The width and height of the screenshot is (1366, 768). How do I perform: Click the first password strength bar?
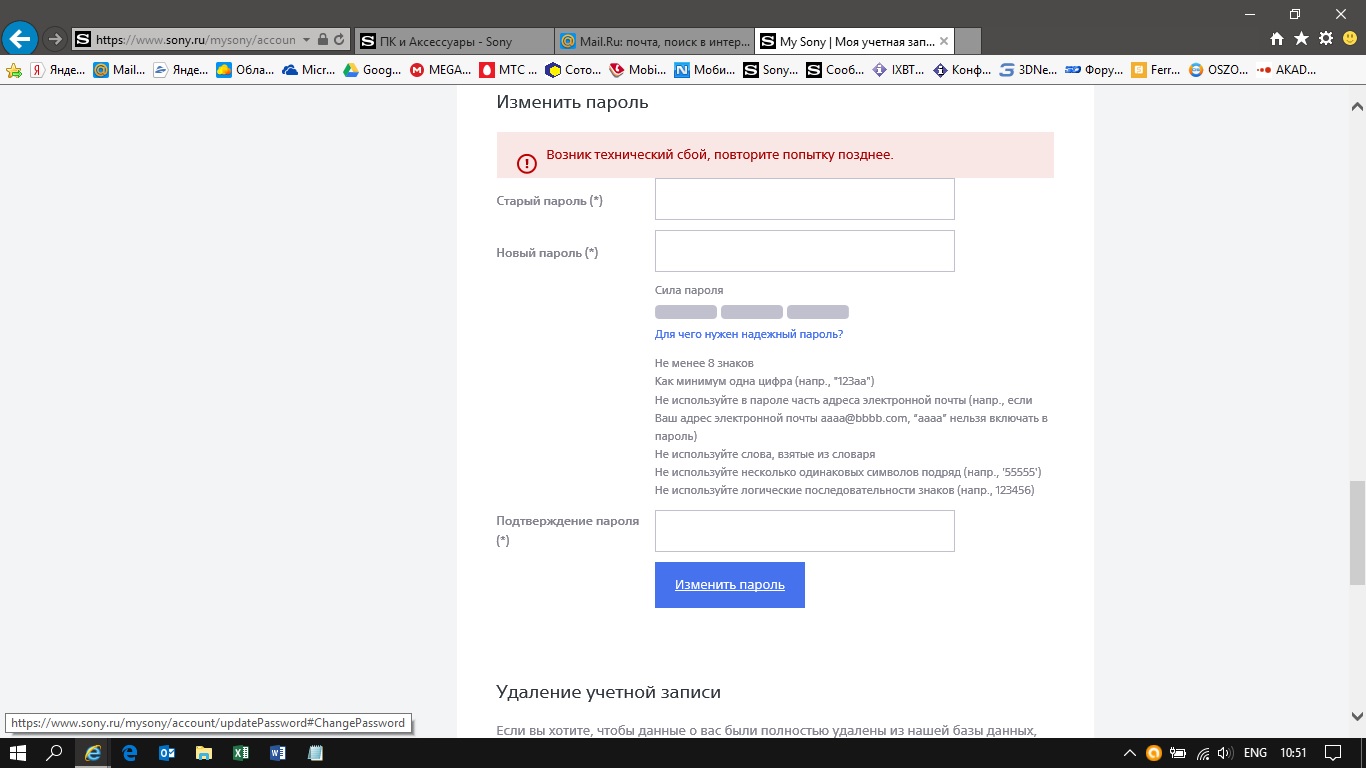point(686,312)
